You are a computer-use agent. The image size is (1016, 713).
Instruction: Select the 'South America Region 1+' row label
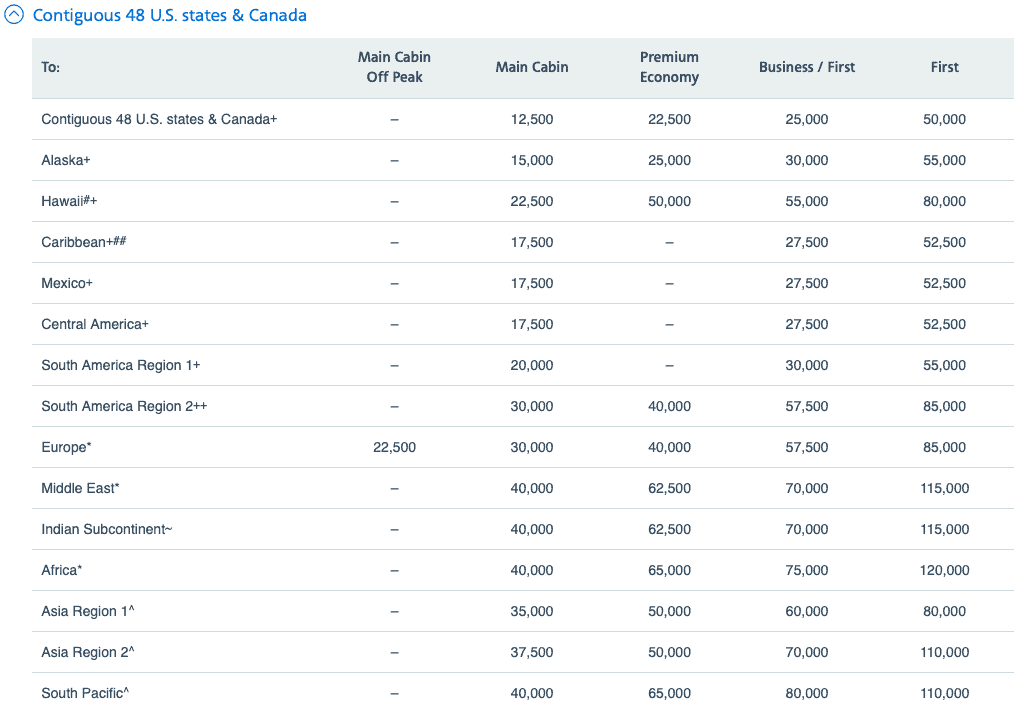(x=121, y=365)
